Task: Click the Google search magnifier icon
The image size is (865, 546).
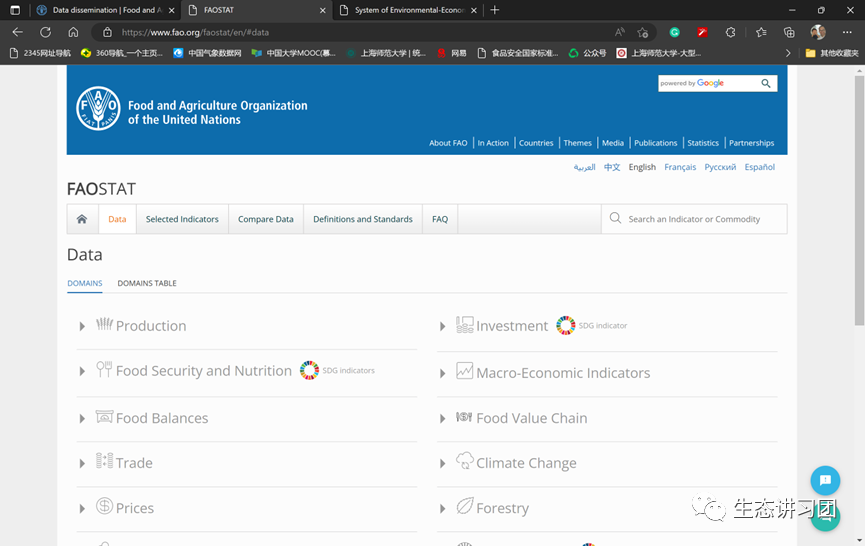Action: point(766,83)
